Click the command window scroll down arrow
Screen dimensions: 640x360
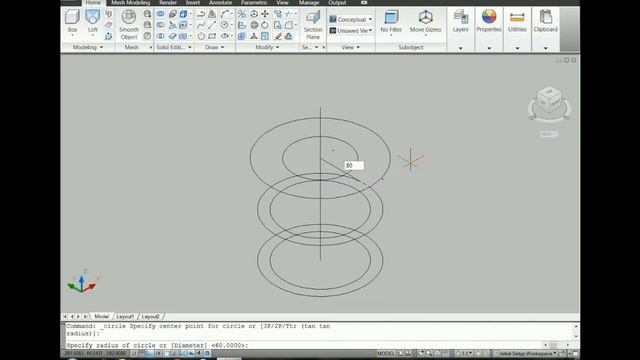click(x=576, y=336)
